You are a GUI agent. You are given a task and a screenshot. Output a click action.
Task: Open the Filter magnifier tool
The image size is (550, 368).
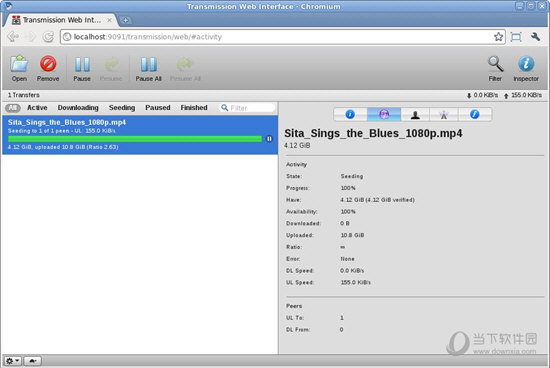click(495, 69)
